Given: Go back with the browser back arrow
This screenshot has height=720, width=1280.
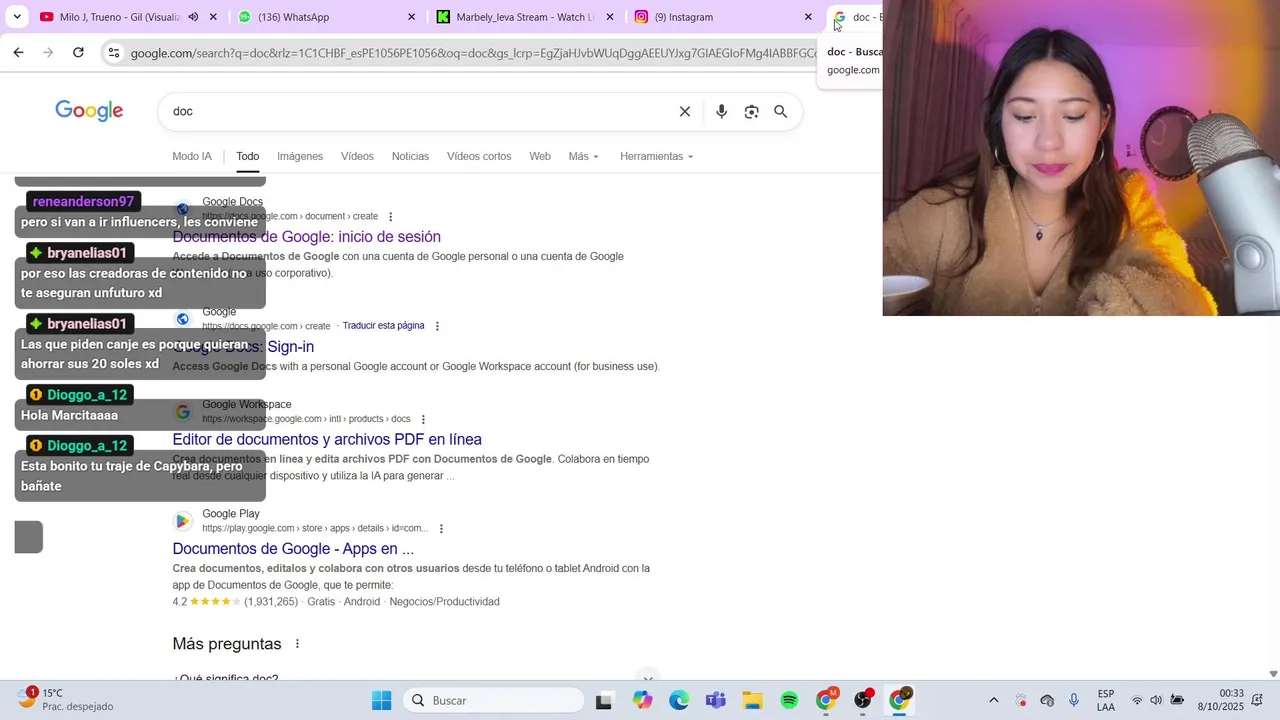Looking at the screenshot, I should (18, 53).
